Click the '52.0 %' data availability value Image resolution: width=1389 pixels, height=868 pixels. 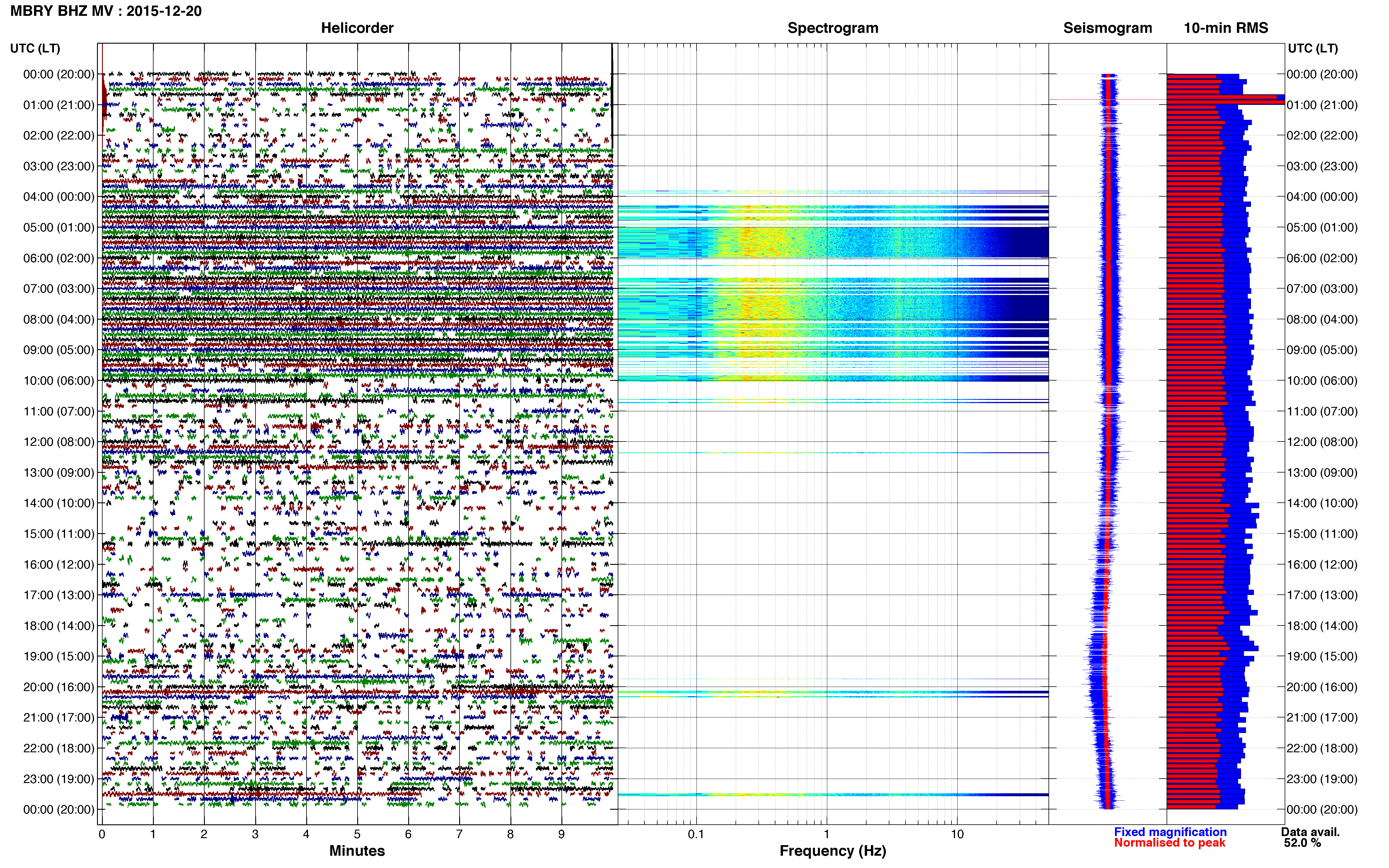pyautogui.click(x=1302, y=843)
